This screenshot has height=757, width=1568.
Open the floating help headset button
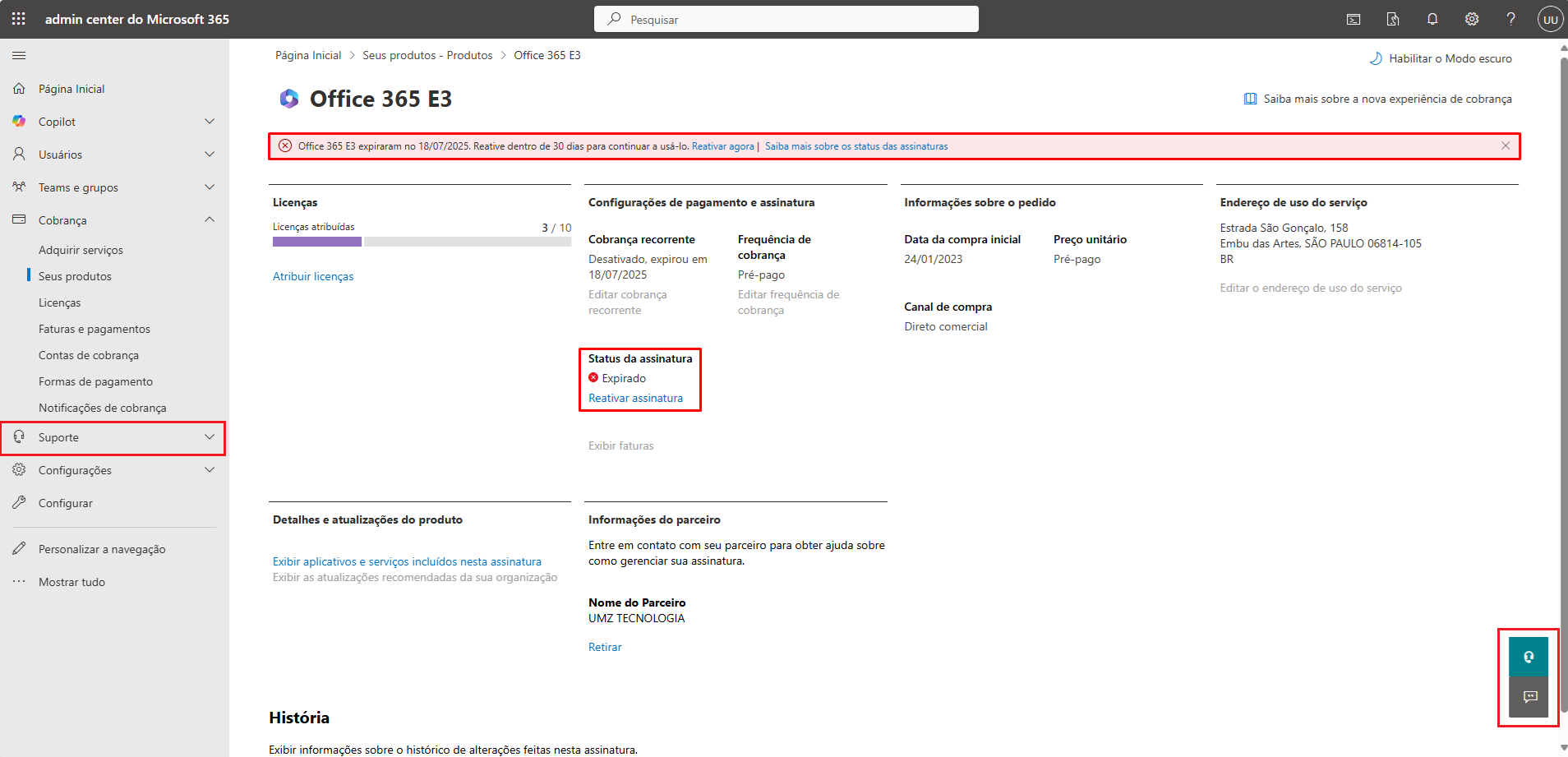tap(1529, 657)
